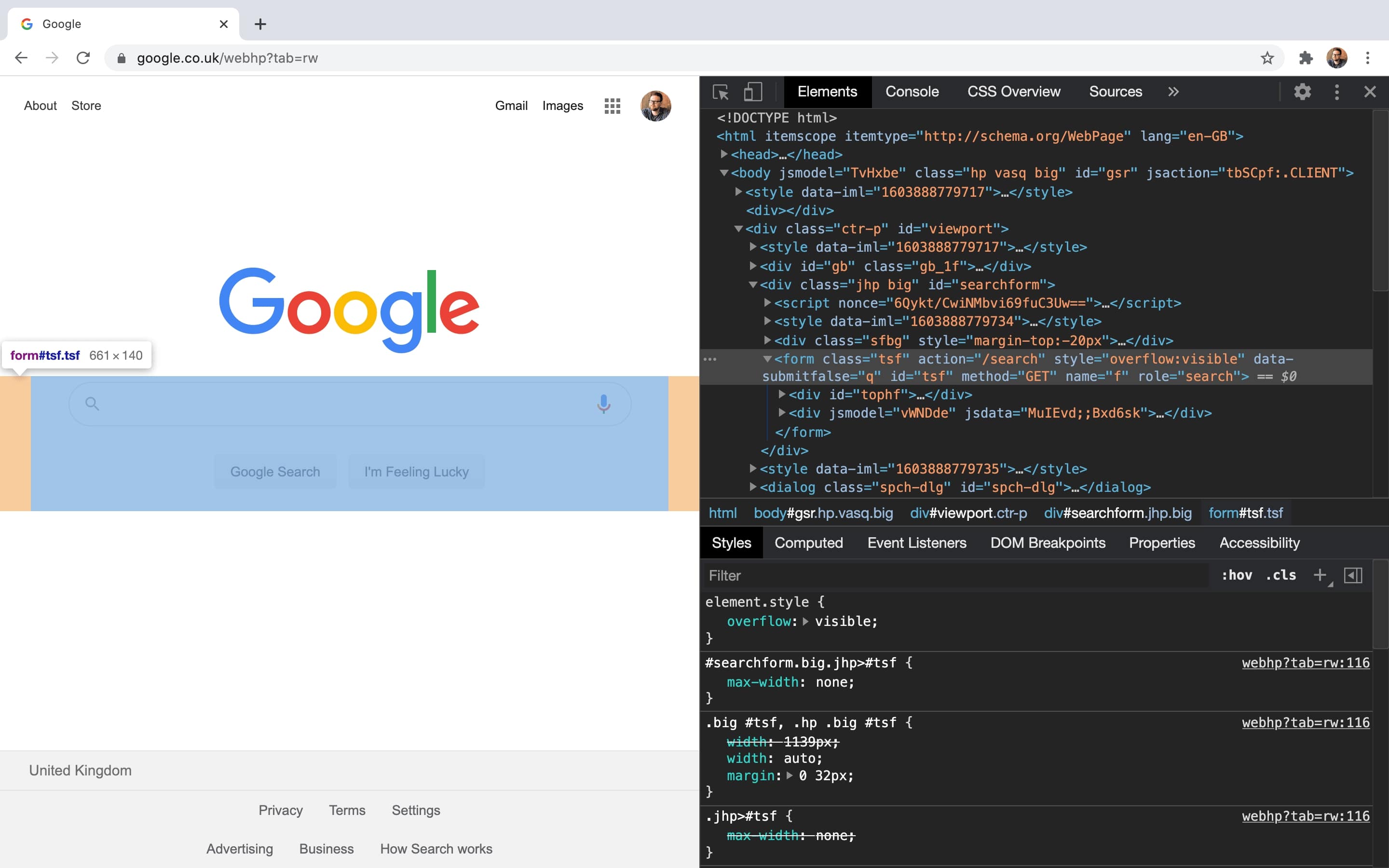1389x868 pixels.
Task: Click the three dots beside the form row
Action: (710, 359)
